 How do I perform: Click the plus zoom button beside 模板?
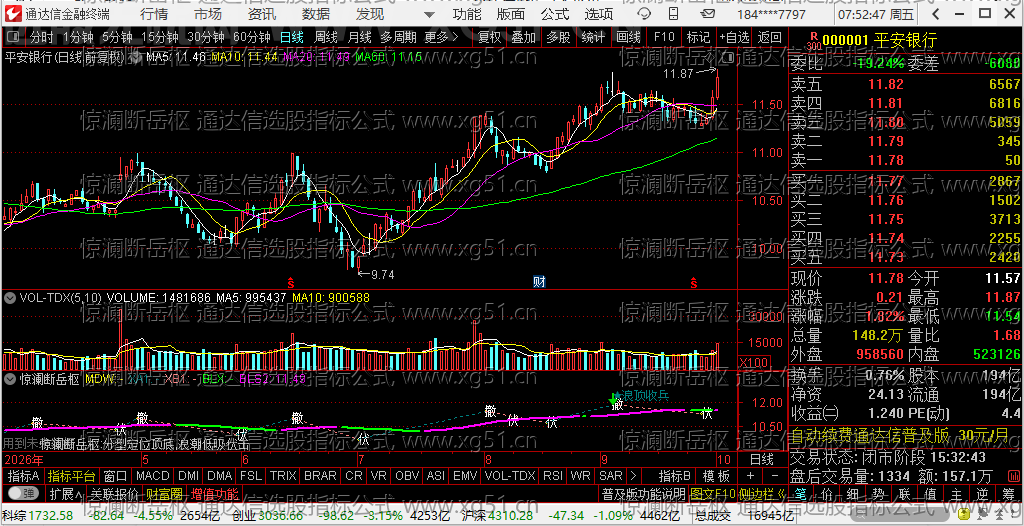750,475
